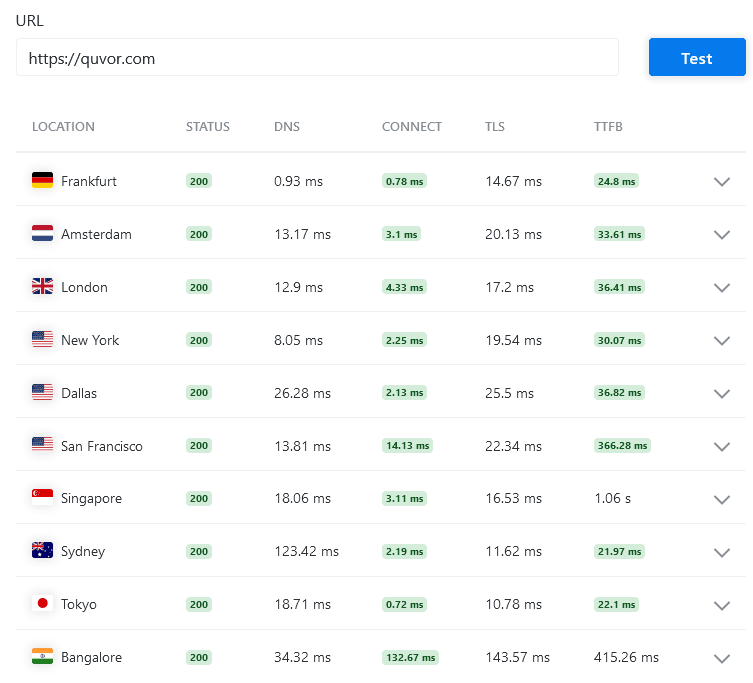This screenshot has width=753, height=683.
Task: Click the Germany flag beside Frankfurt
Action: point(42,180)
